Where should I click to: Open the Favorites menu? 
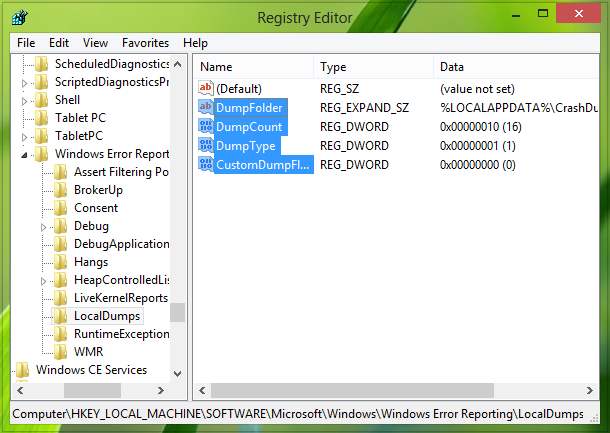pos(145,43)
